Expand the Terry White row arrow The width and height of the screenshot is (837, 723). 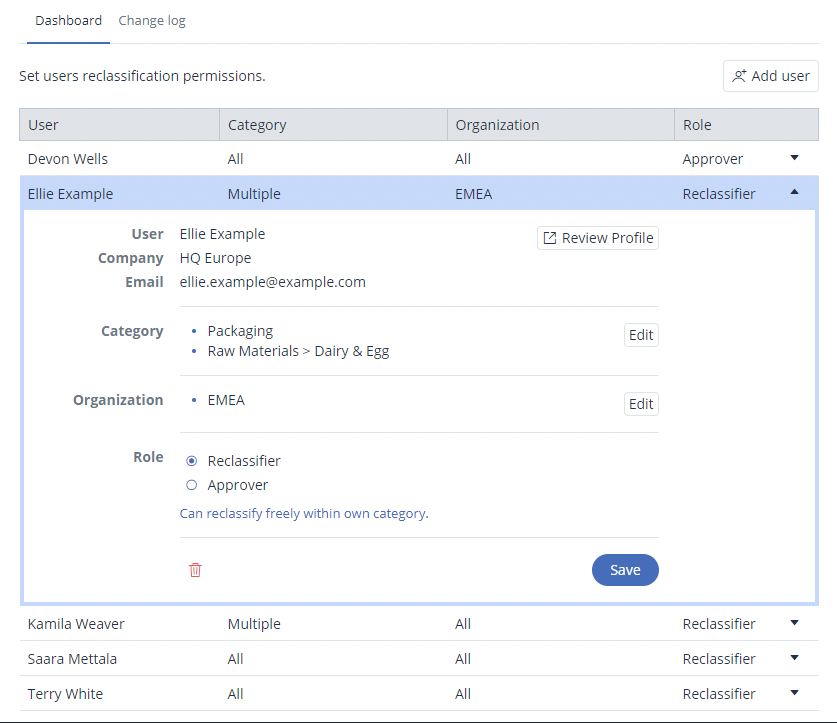point(795,693)
